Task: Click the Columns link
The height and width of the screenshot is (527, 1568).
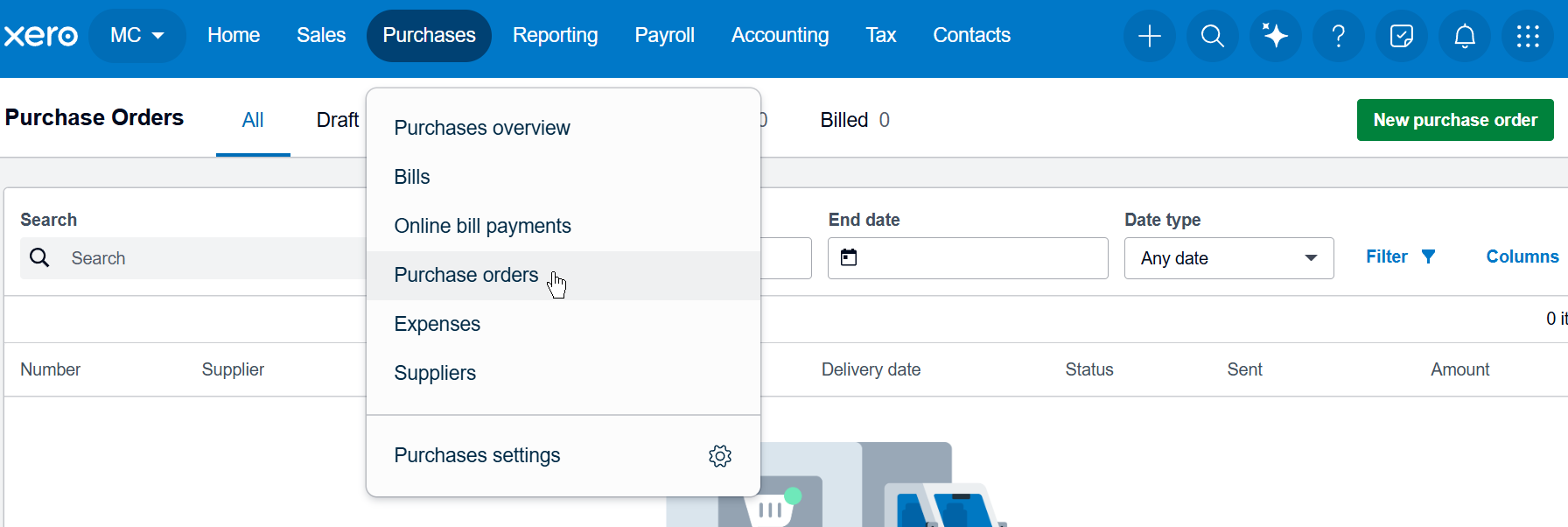Action: pyautogui.click(x=1522, y=256)
